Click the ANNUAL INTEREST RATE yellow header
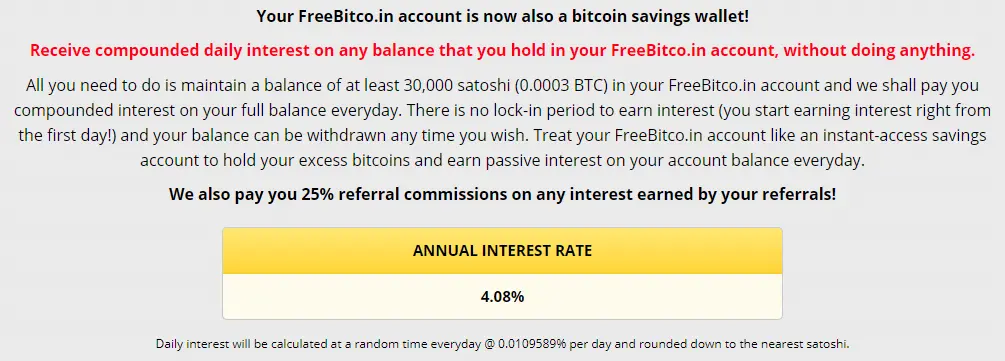The image size is (1005, 361). click(502, 251)
